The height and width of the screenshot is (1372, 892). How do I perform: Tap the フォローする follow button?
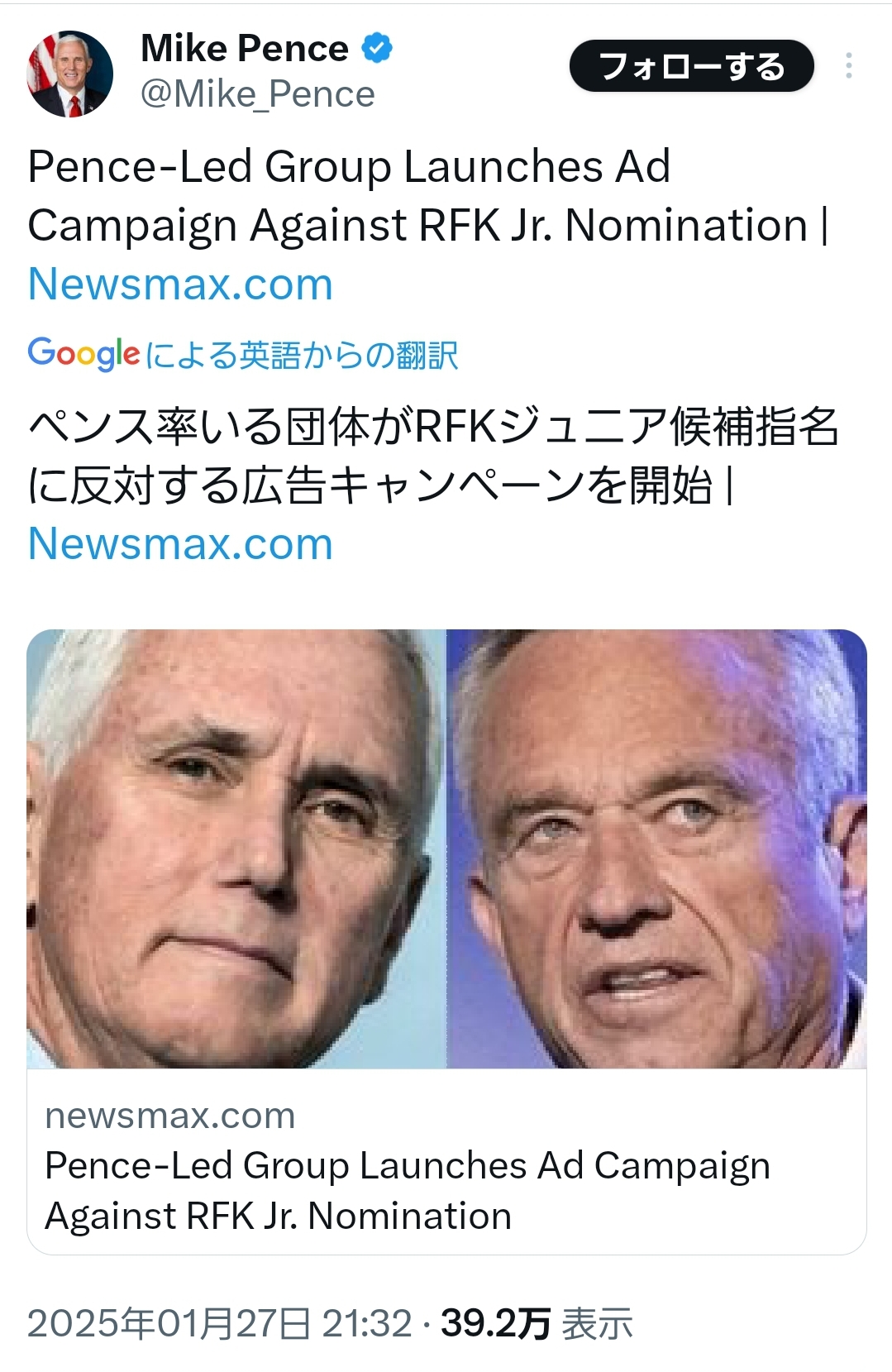point(691,66)
